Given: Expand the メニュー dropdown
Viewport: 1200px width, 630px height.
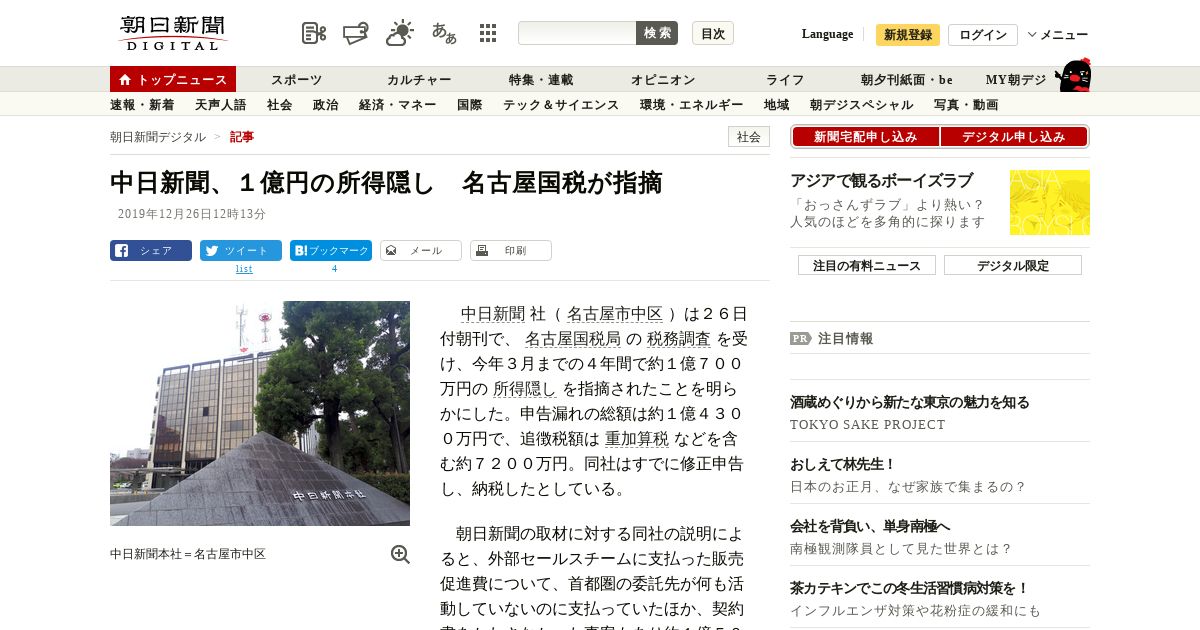Looking at the screenshot, I should tap(1058, 34).
